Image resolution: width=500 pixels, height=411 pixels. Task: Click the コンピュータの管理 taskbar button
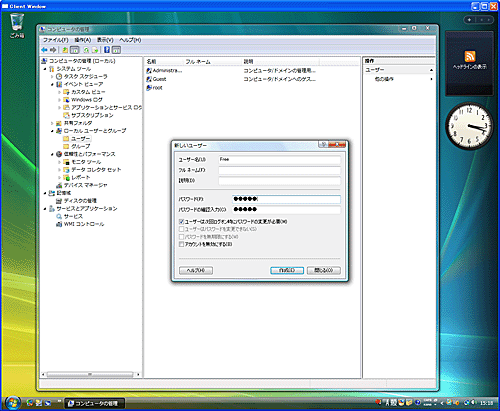[95, 403]
